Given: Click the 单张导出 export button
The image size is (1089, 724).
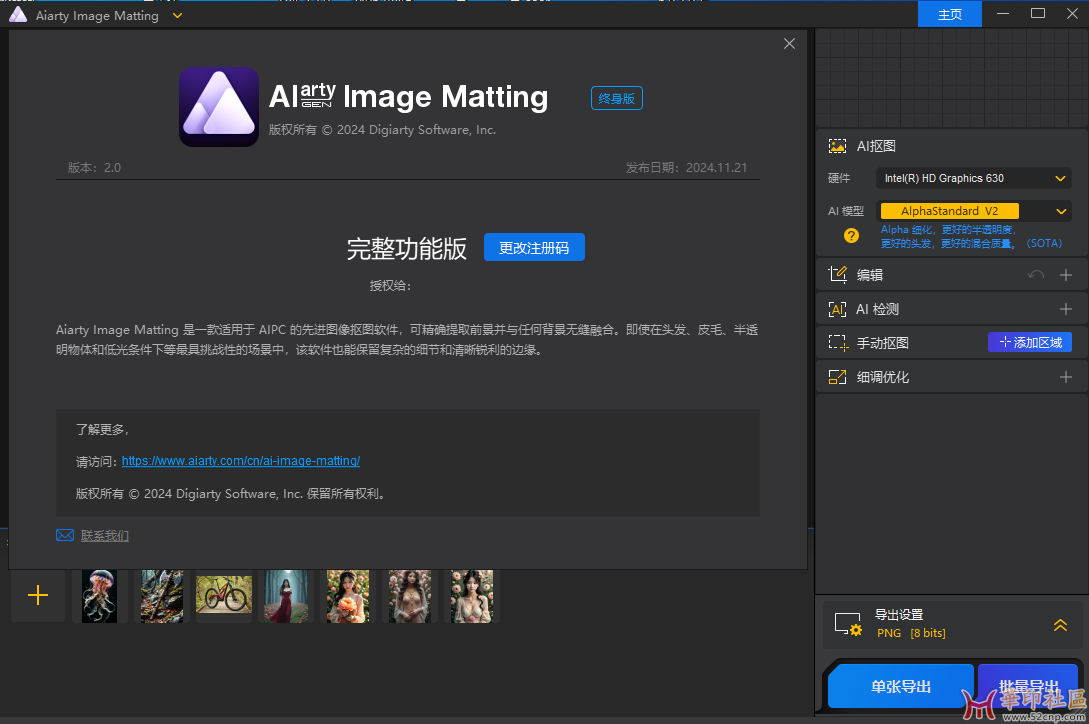Looking at the screenshot, I should pos(900,686).
